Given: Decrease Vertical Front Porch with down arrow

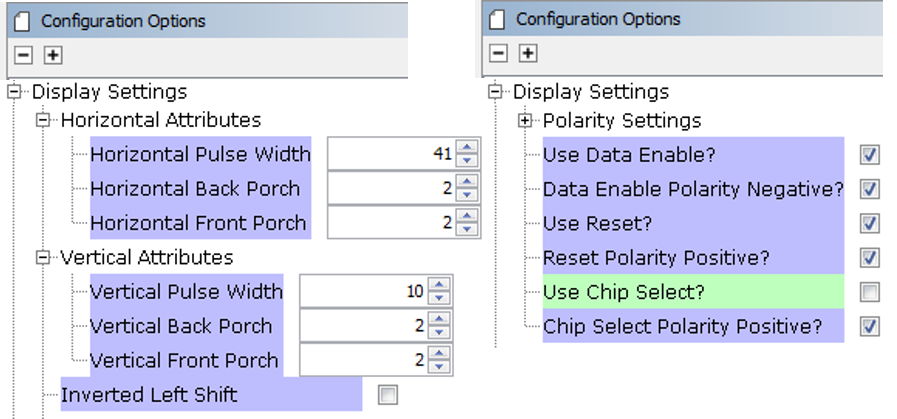Looking at the screenshot, I should coord(439,366).
